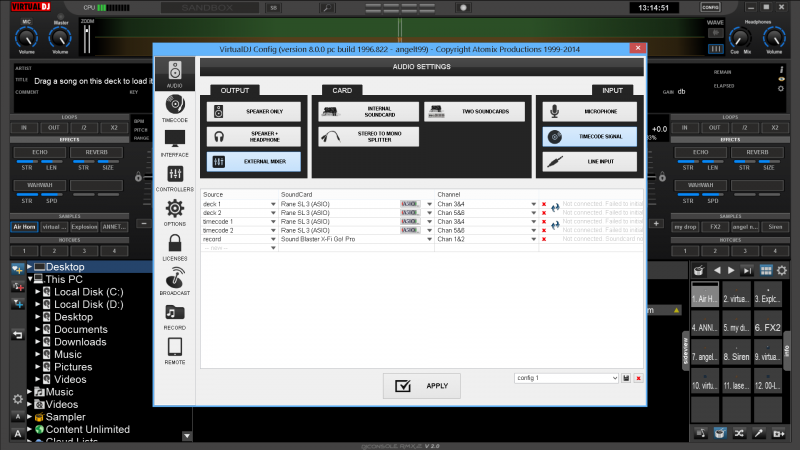Viewport: 800px width, 450px height.
Task: Toggle Microphone input option
Action: coord(589,111)
